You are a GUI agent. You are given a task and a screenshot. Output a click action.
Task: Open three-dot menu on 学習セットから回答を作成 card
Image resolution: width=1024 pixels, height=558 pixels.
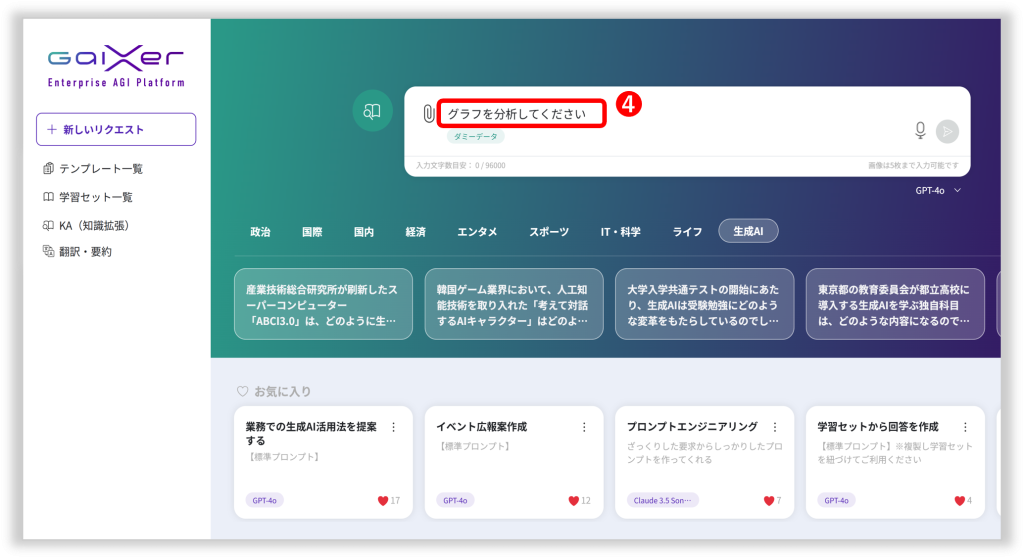pyautogui.click(x=966, y=427)
